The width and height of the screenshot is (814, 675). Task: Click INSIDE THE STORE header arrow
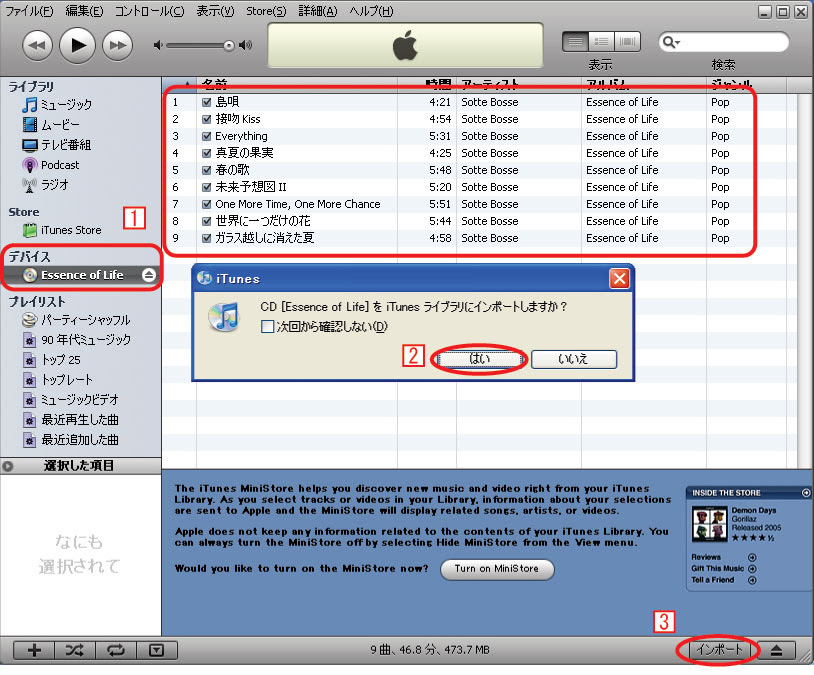point(806,493)
